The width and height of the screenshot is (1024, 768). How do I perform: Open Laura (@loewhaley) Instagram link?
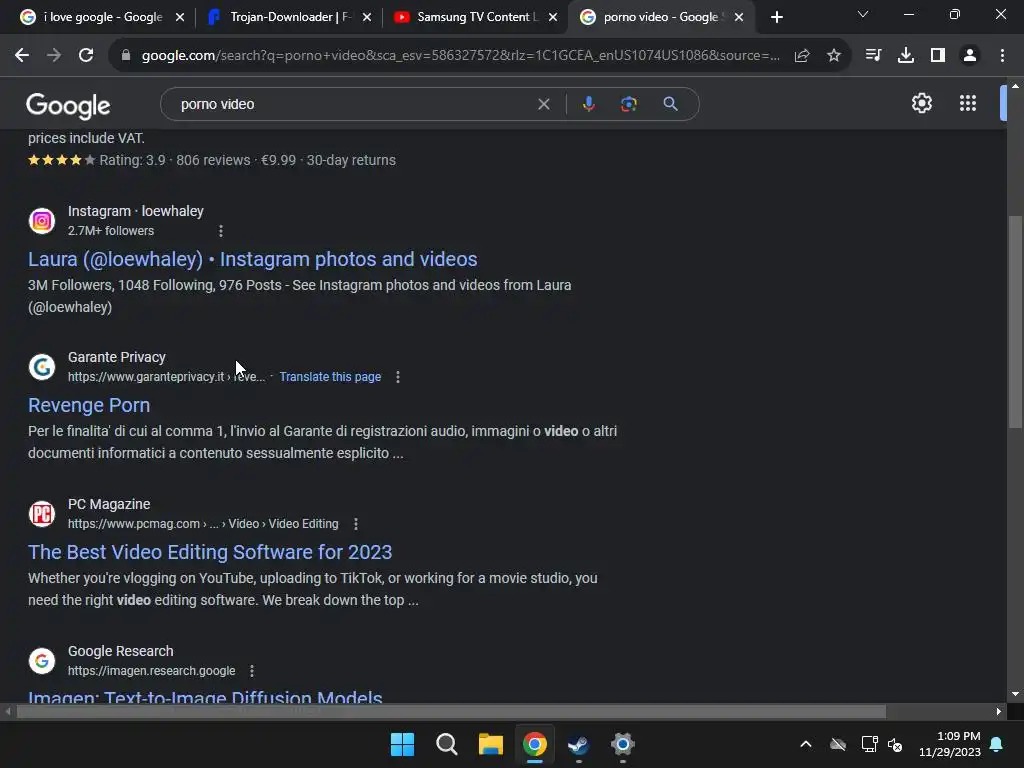pos(253,259)
